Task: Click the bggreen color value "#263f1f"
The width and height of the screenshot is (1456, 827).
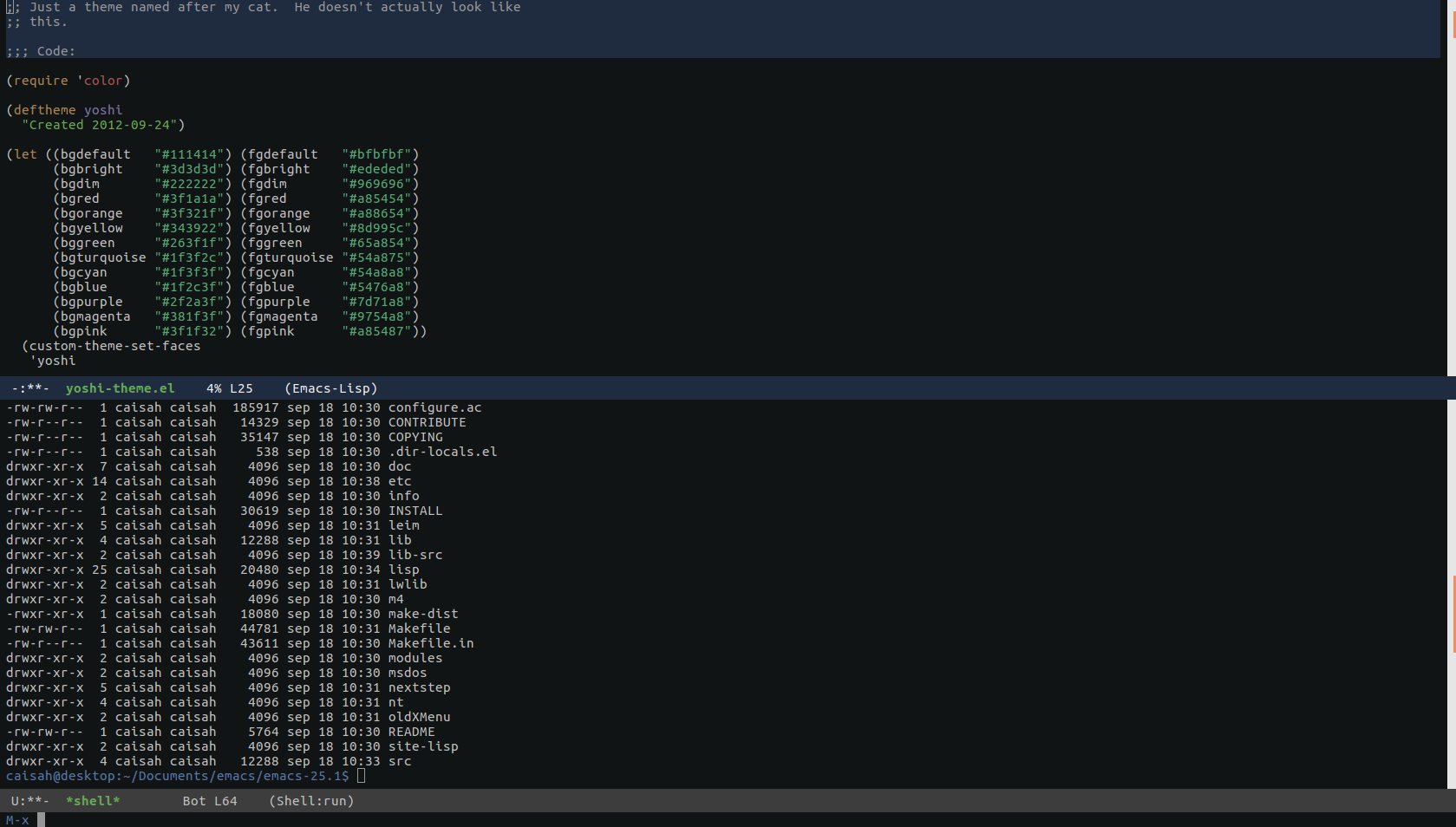Action: pos(189,243)
